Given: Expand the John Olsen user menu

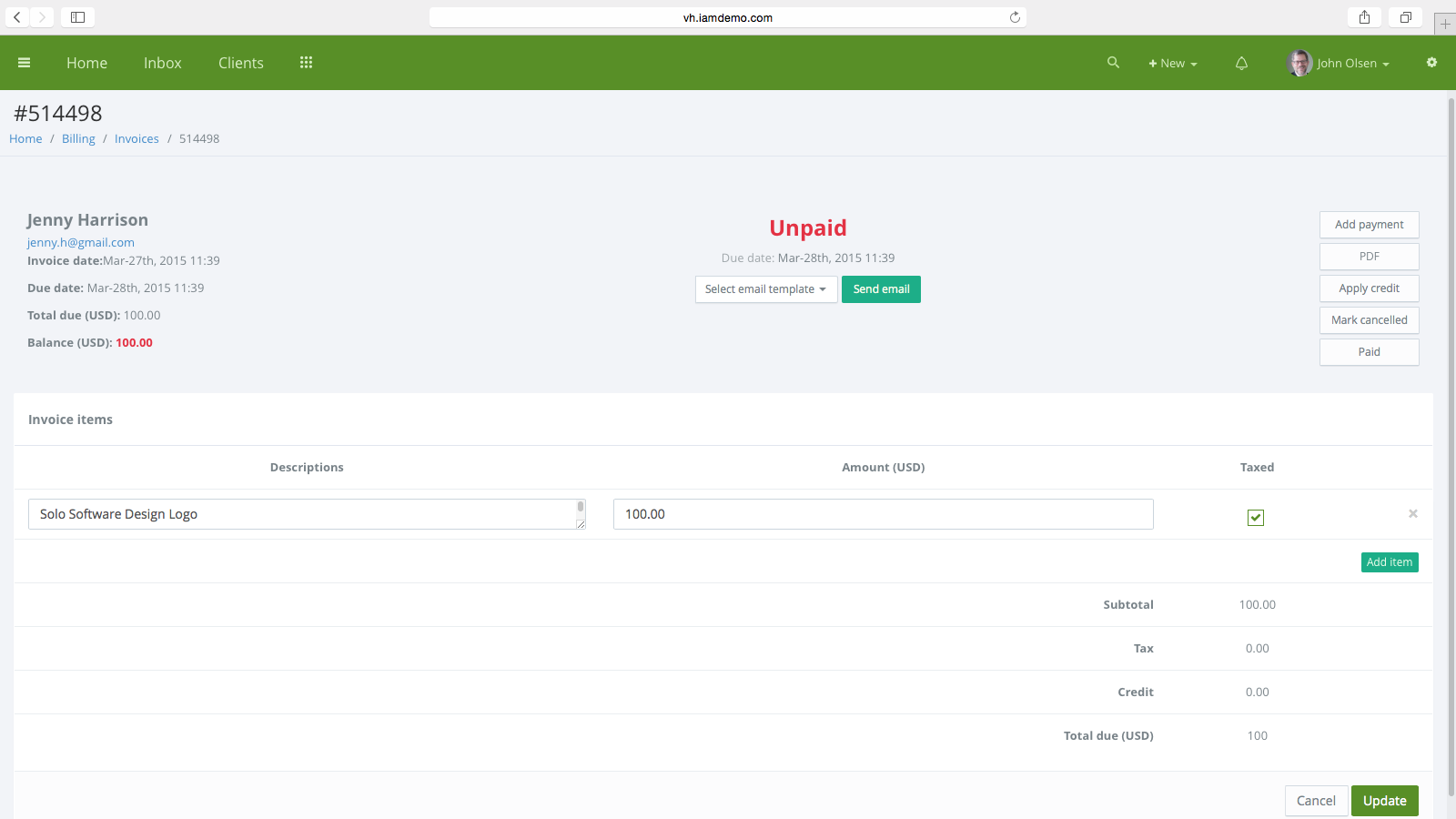Looking at the screenshot, I should [x=1339, y=64].
